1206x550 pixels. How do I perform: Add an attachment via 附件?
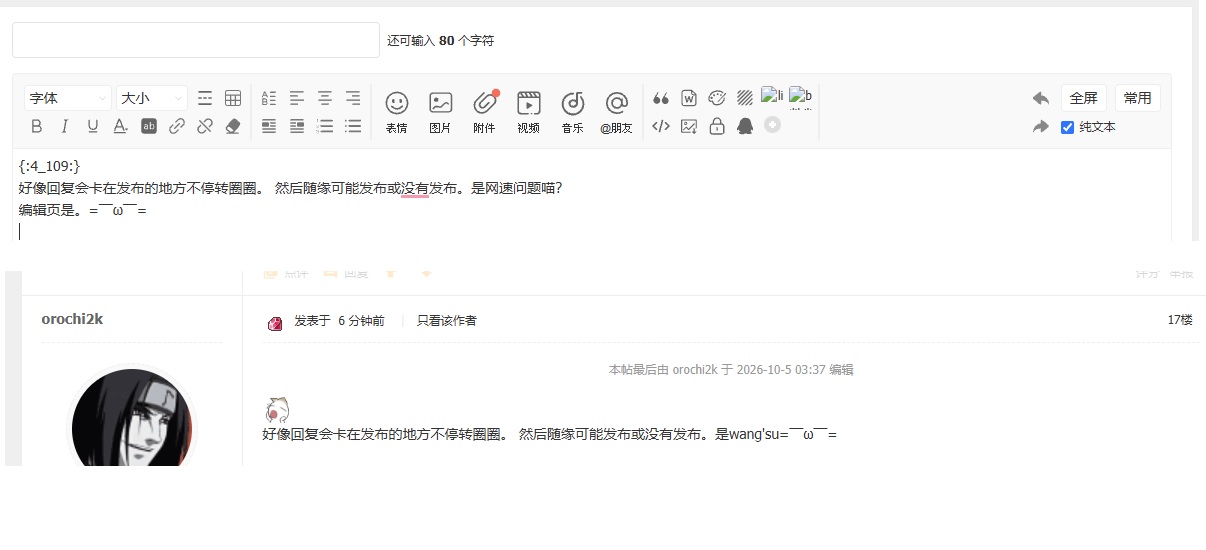pos(485,112)
